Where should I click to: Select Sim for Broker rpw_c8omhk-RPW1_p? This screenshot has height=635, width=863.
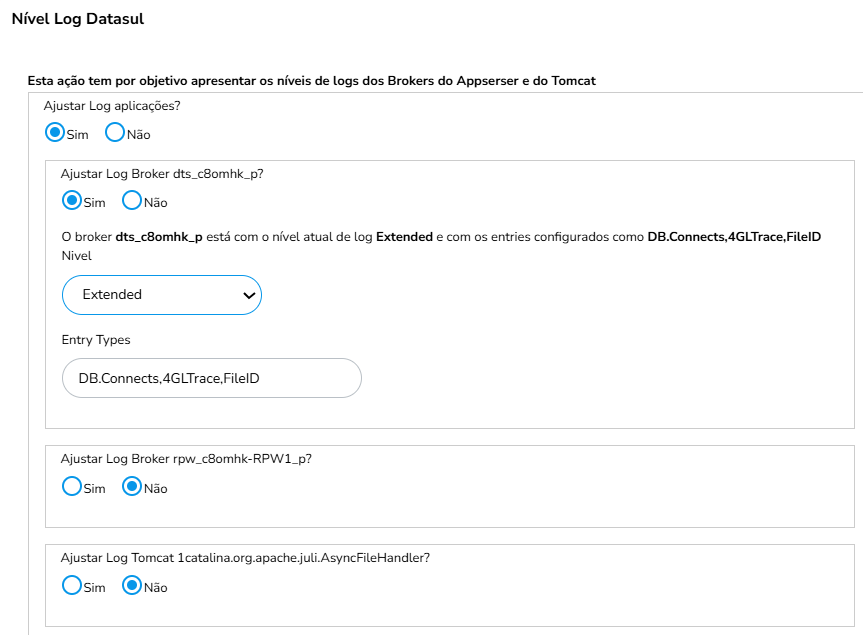pos(72,486)
